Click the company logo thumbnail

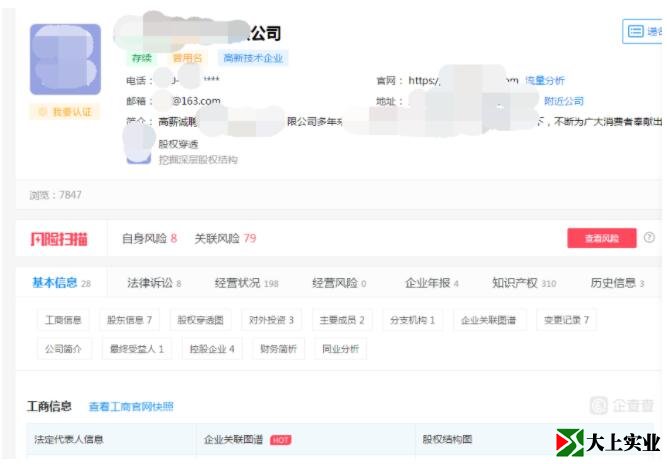pos(66,60)
